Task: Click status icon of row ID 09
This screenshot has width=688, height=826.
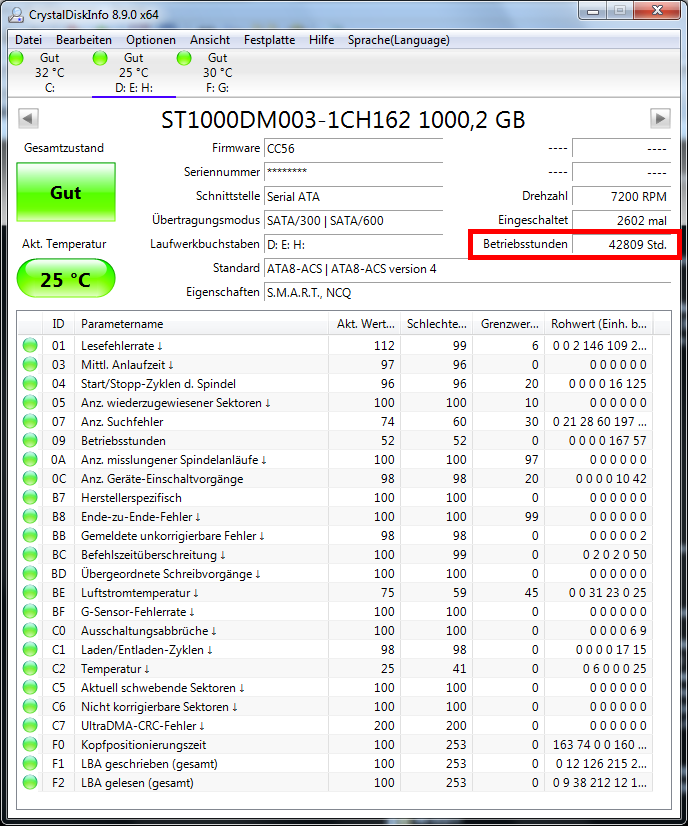Action: tap(30, 440)
